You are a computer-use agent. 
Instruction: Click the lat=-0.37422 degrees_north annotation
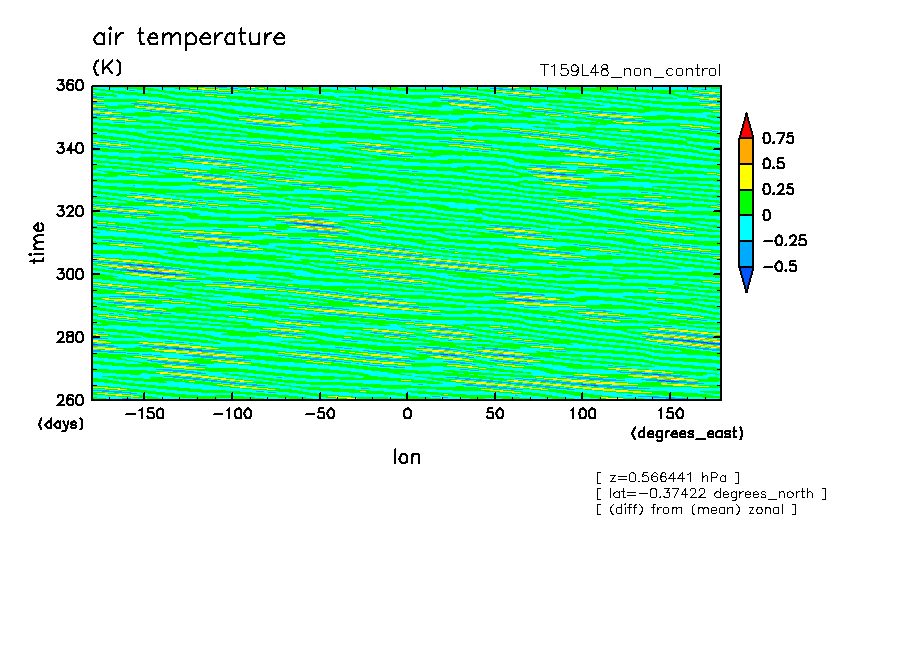click(710, 493)
